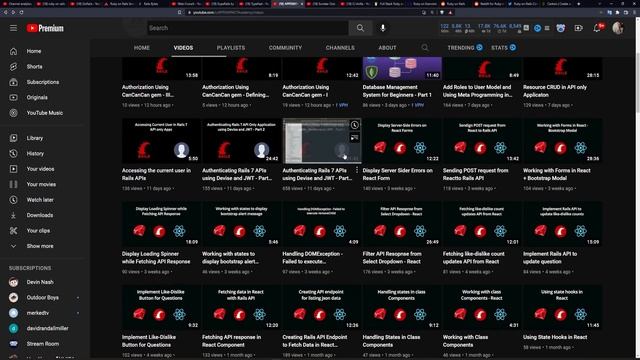640x360 pixels.
Task: Click Watch later clock on hovered thumbnail
Action: coord(354,125)
